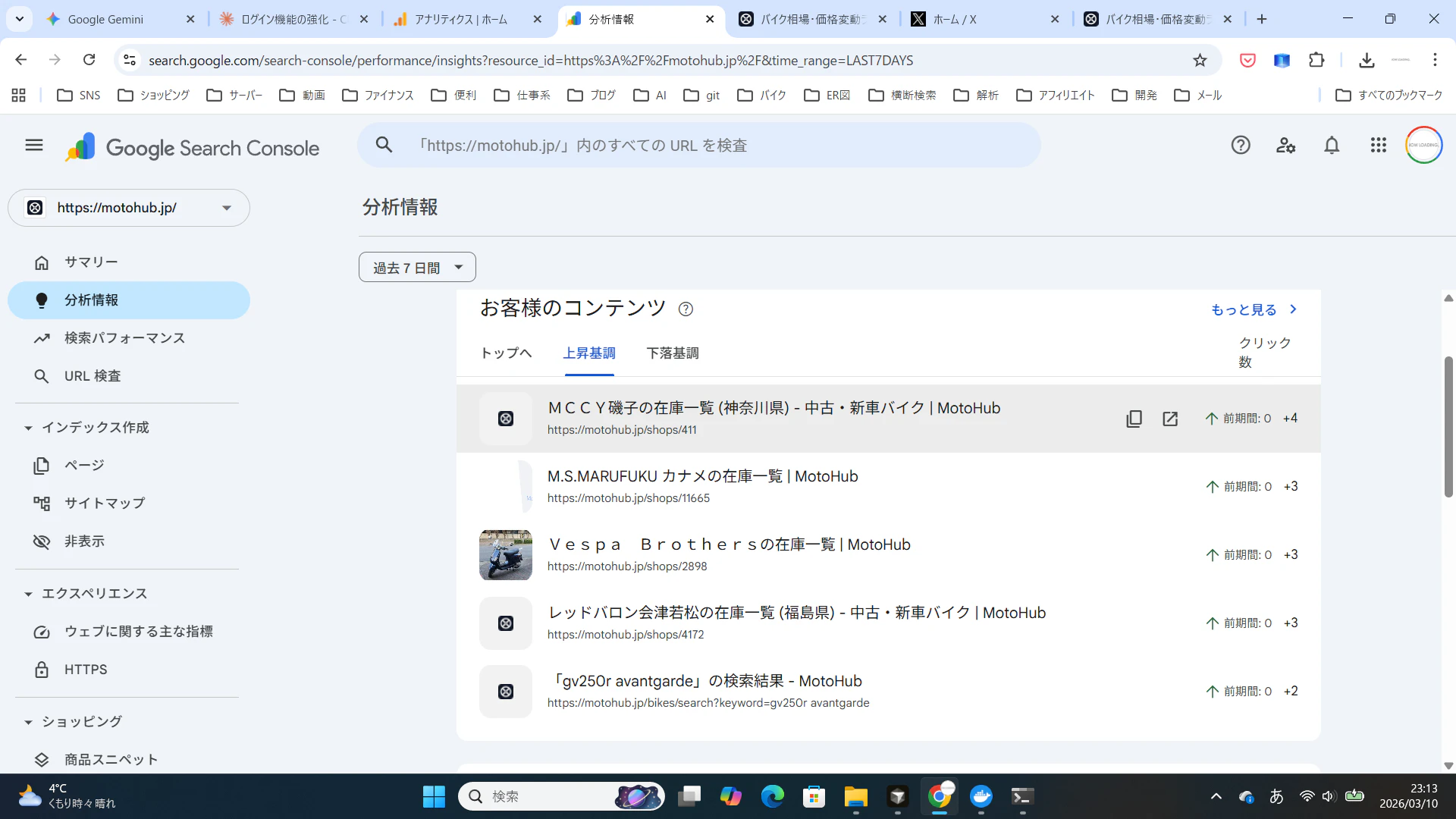Image resolution: width=1456 pixels, height=819 pixels.
Task: Collapse the エクスペリエンス section
Action: (x=28, y=594)
